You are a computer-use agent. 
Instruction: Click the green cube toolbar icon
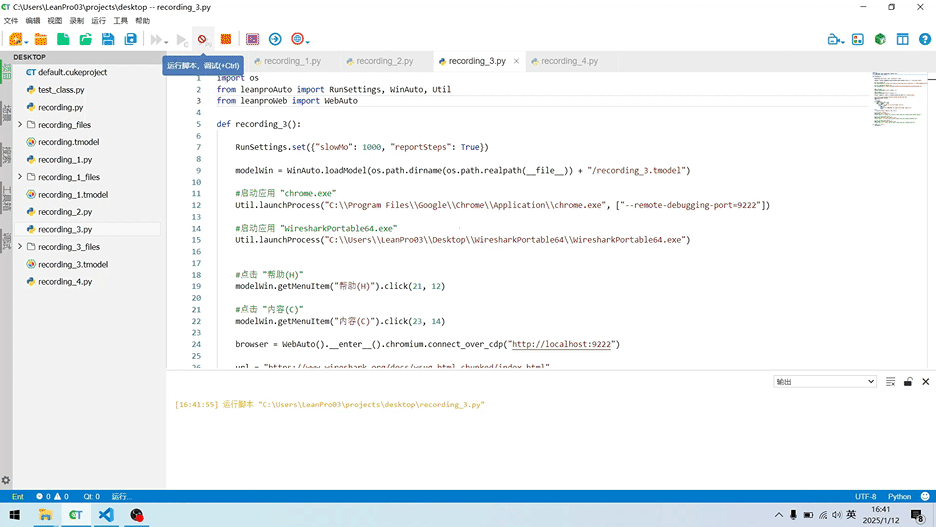tap(880, 39)
